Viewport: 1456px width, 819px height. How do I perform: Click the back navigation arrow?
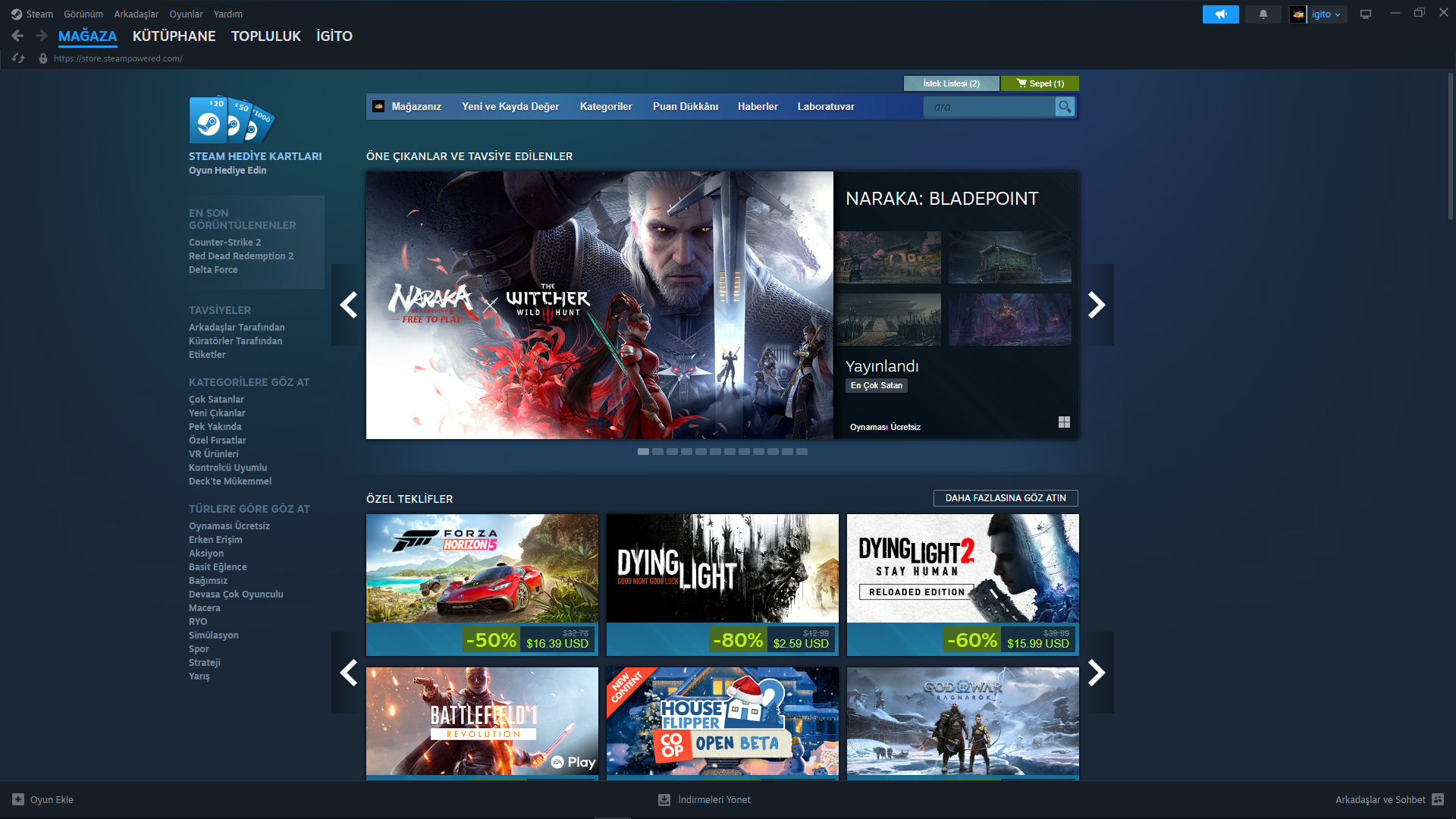click(x=18, y=36)
